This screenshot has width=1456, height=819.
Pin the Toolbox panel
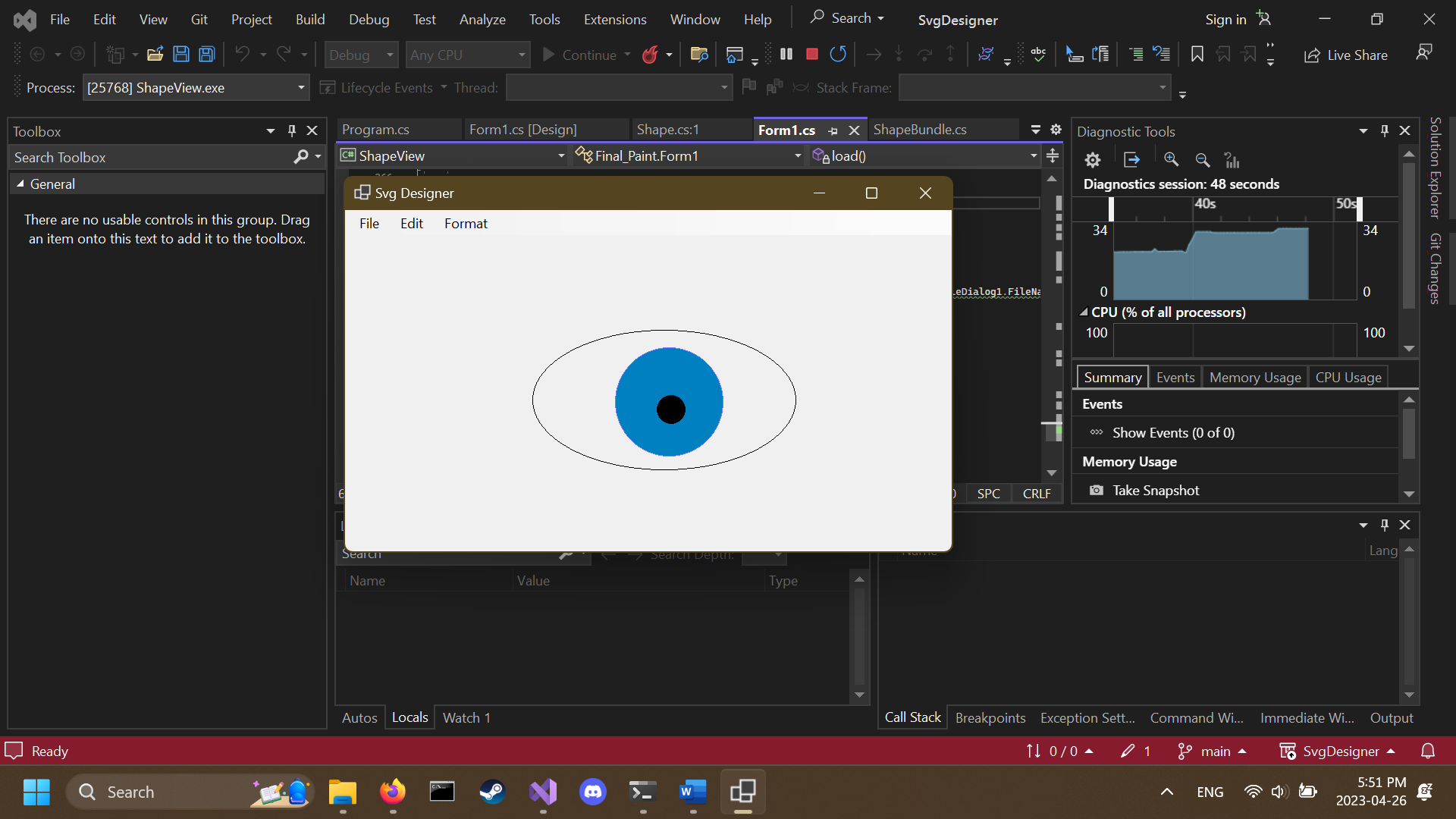[290, 130]
